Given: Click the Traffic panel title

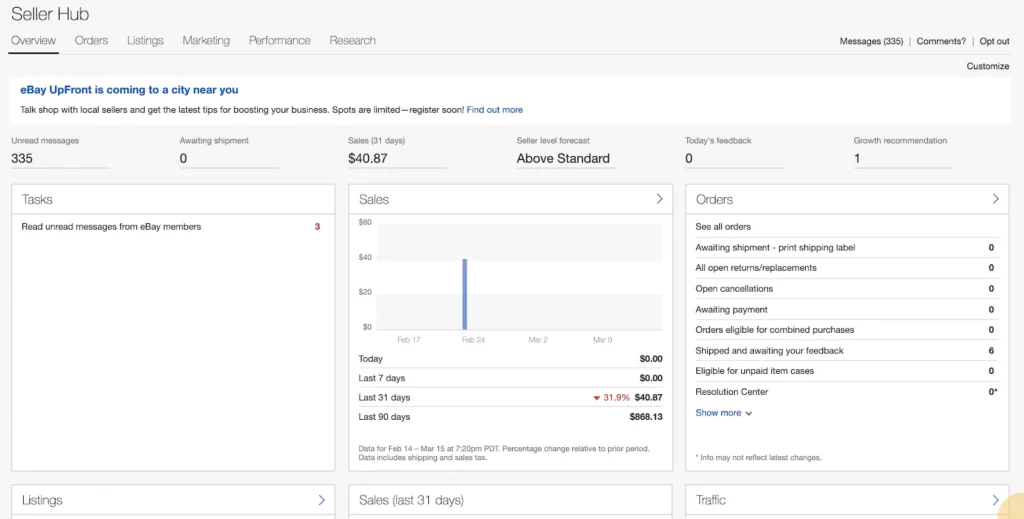Looking at the screenshot, I should [711, 500].
